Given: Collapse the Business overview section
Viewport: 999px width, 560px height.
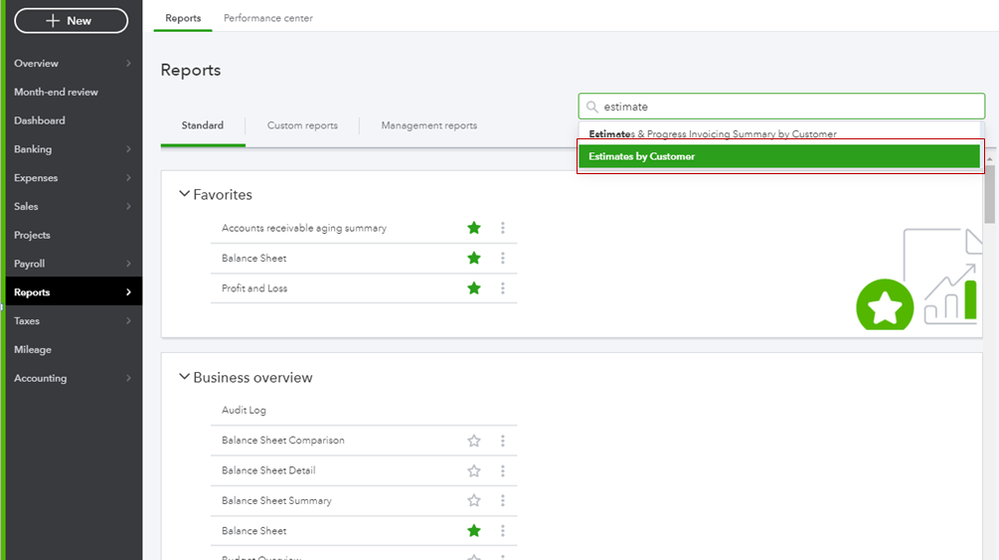Looking at the screenshot, I should (184, 377).
